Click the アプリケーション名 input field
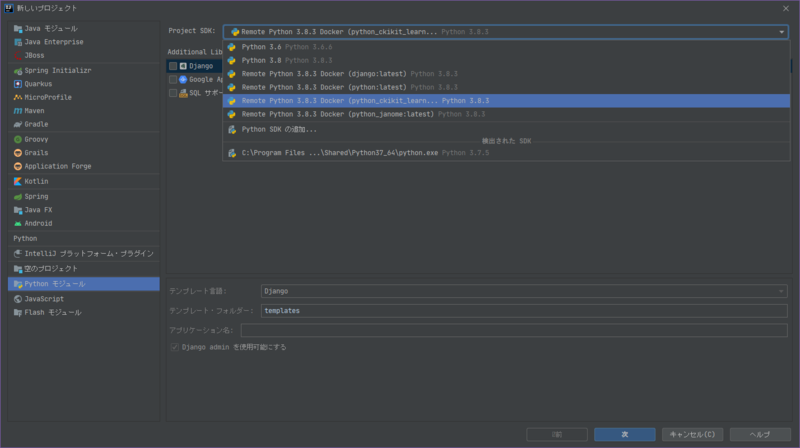Screen dimensions: 800x448 [514, 330]
